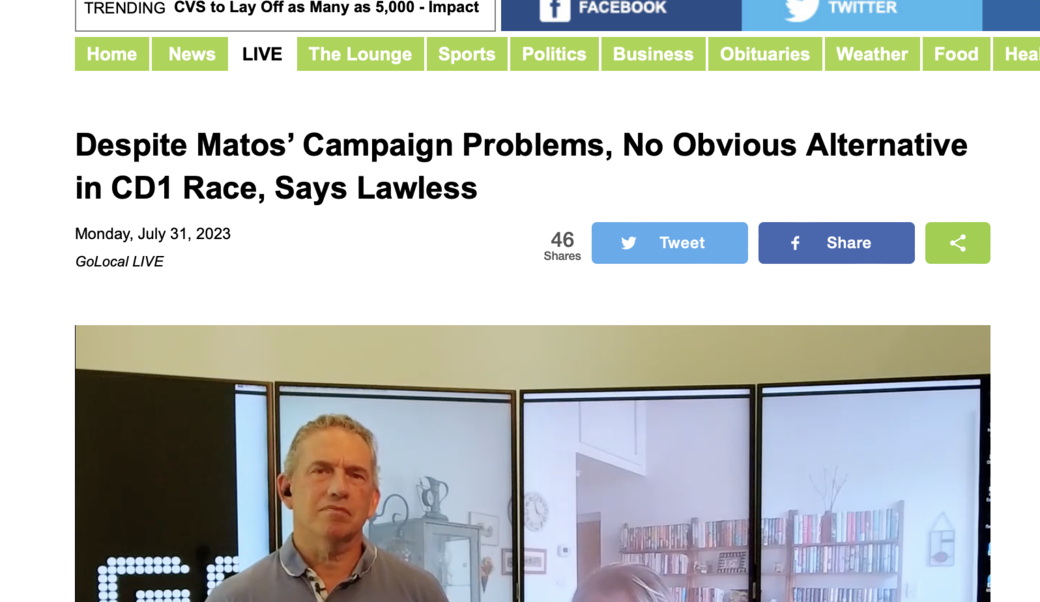Click the article headline about Matos
The width and height of the screenshot is (1040, 602).
click(521, 166)
